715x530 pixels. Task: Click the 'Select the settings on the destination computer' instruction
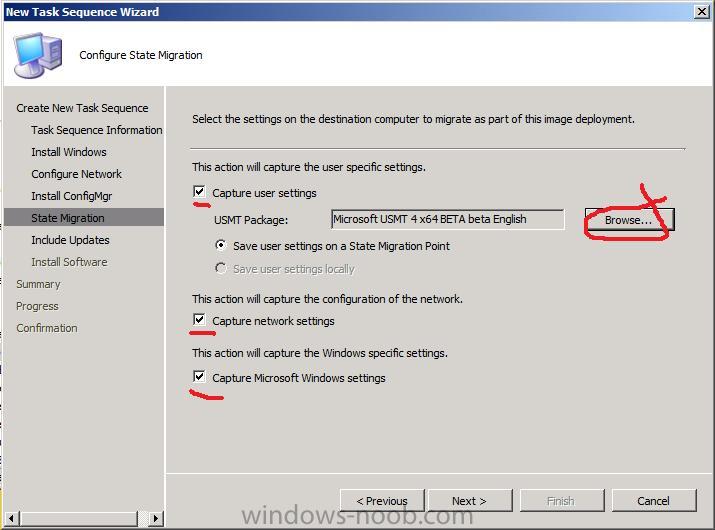point(413,119)
